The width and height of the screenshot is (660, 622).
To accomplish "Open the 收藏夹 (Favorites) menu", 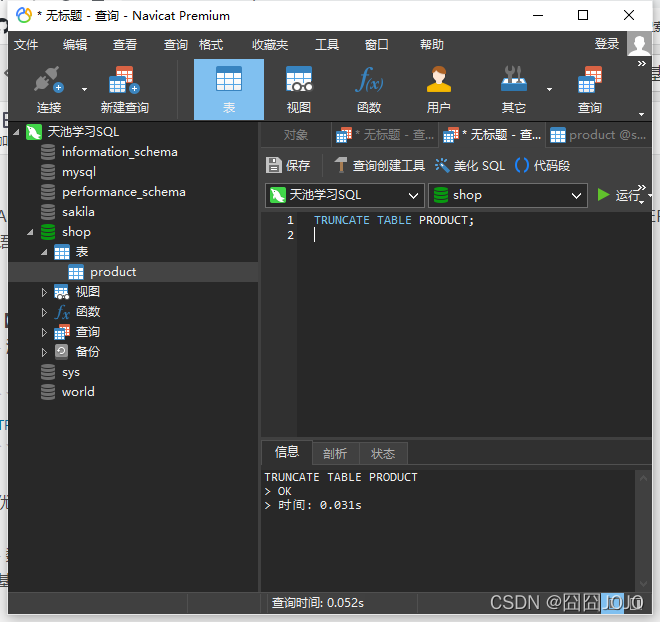I will (270, 44).
